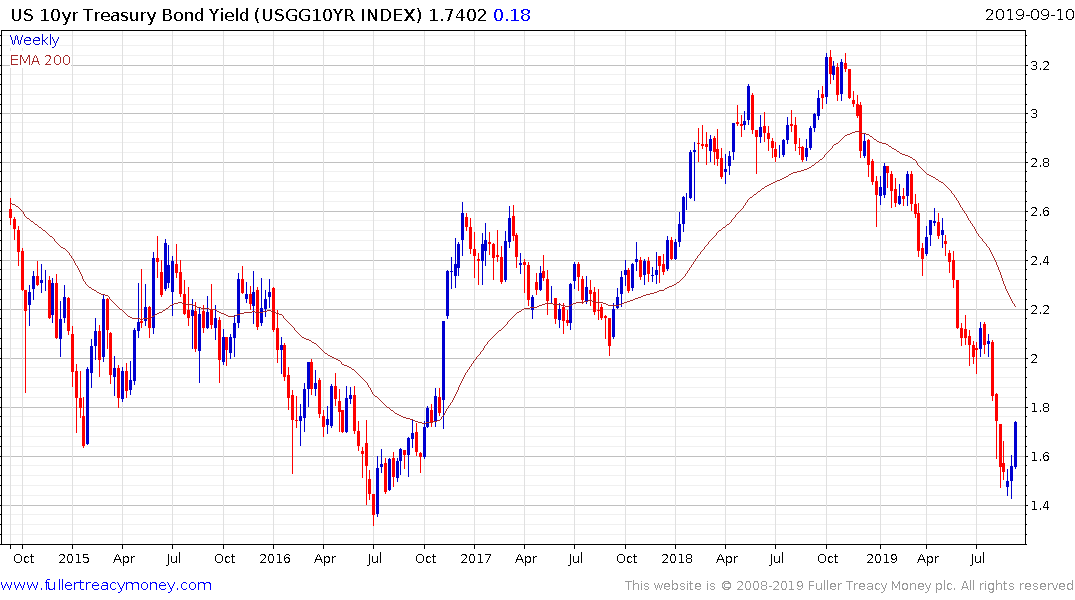The width and height of the screenshot is (1075, 600).
Task: Select the 2015 x-axis marker
Action: 74,558
